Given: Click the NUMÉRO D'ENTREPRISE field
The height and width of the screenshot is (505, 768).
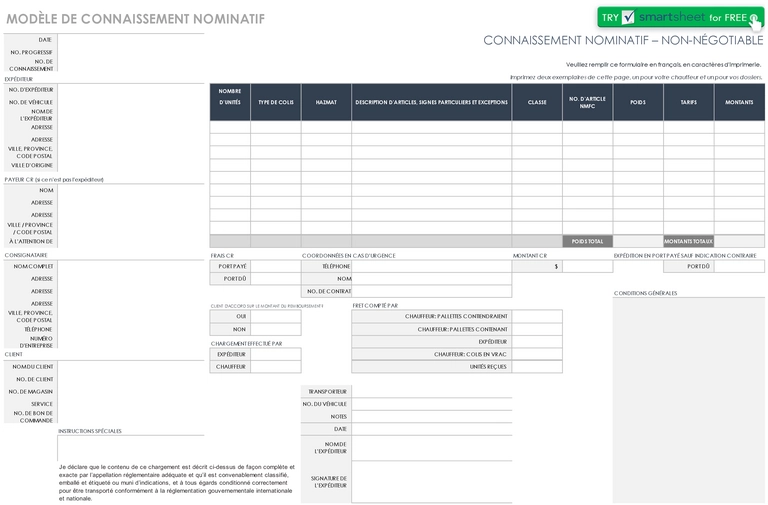Looking at the screenshot, I should point(131,342).
